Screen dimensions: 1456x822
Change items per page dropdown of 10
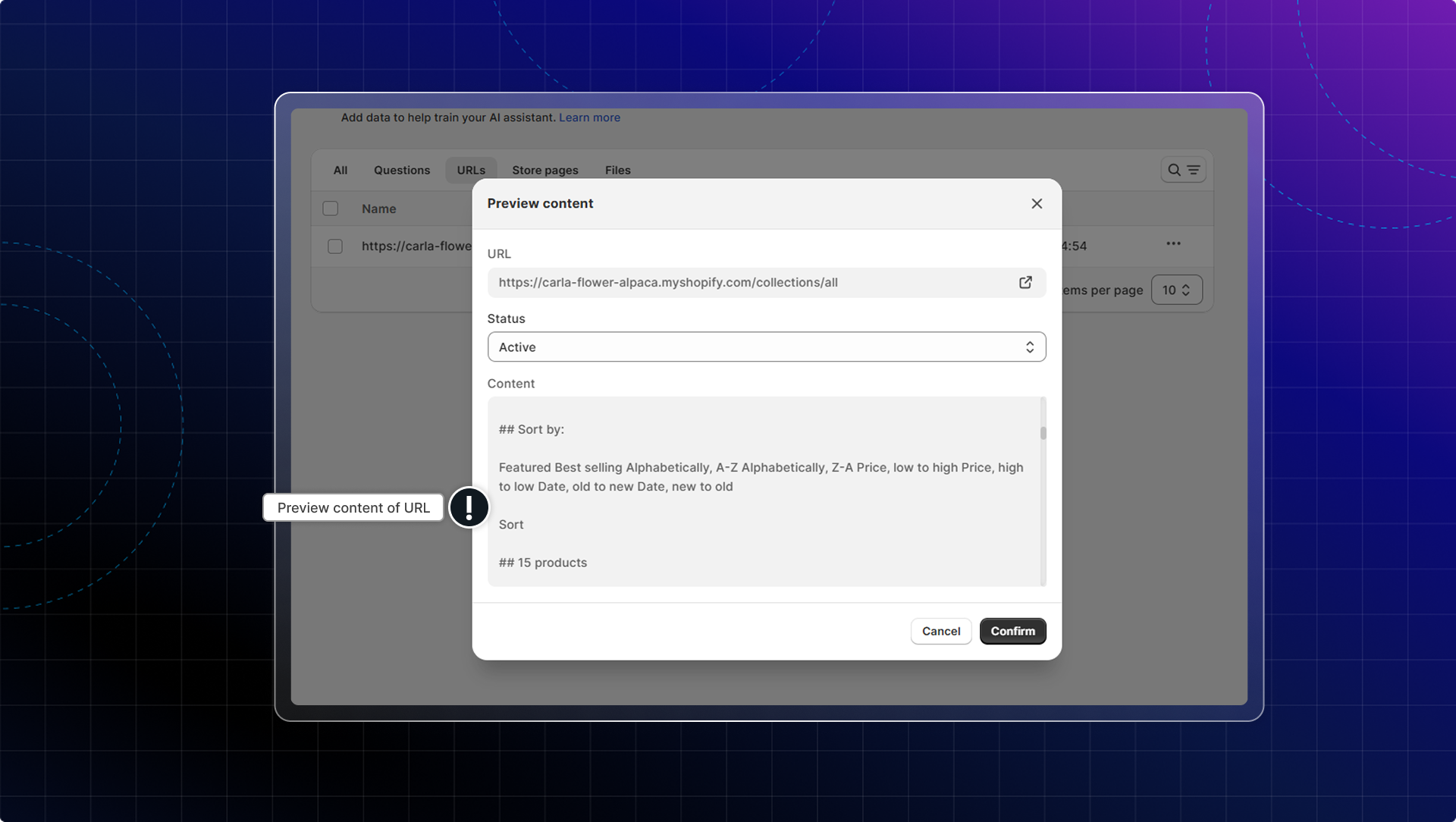(1176, 290)
